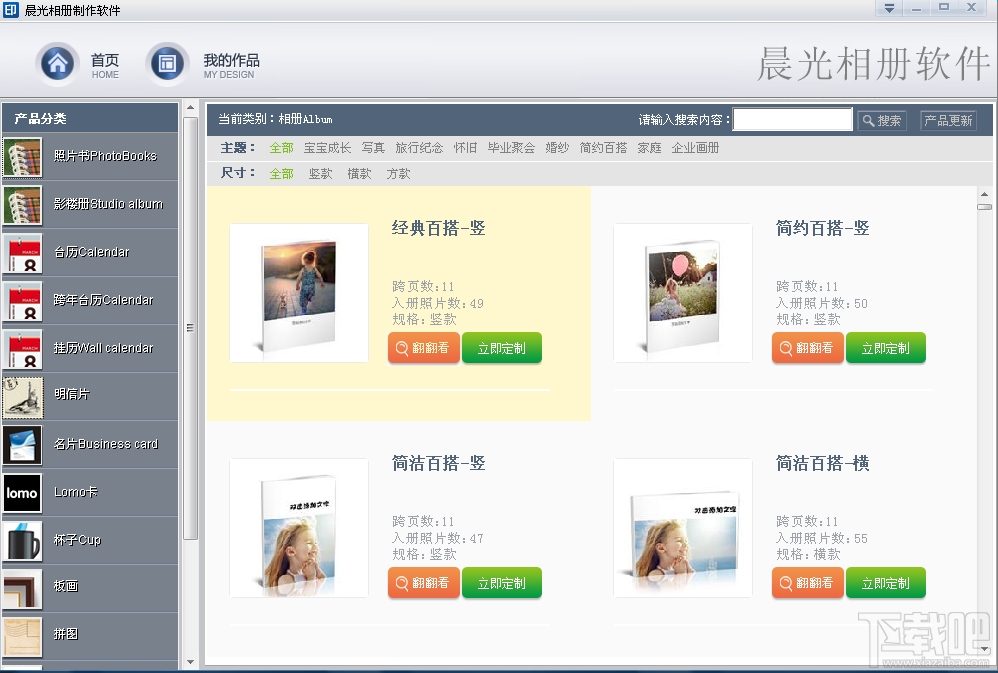This screenshot has width=998, height=673.
Task: Select the Lomo卡 category icon
Action: (x=22, y=493)
